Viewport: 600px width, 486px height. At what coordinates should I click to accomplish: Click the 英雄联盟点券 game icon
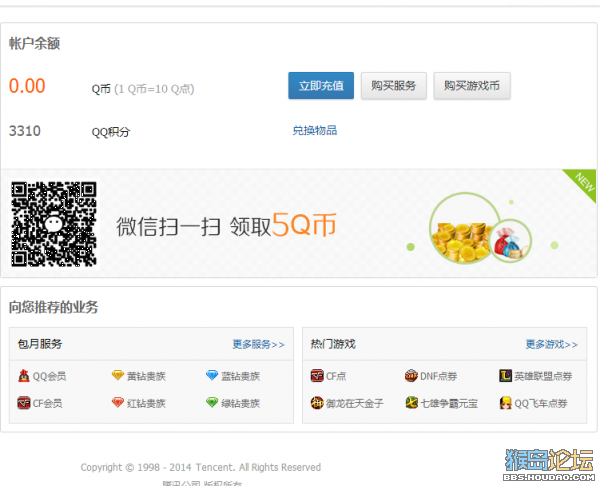[505, 376]
